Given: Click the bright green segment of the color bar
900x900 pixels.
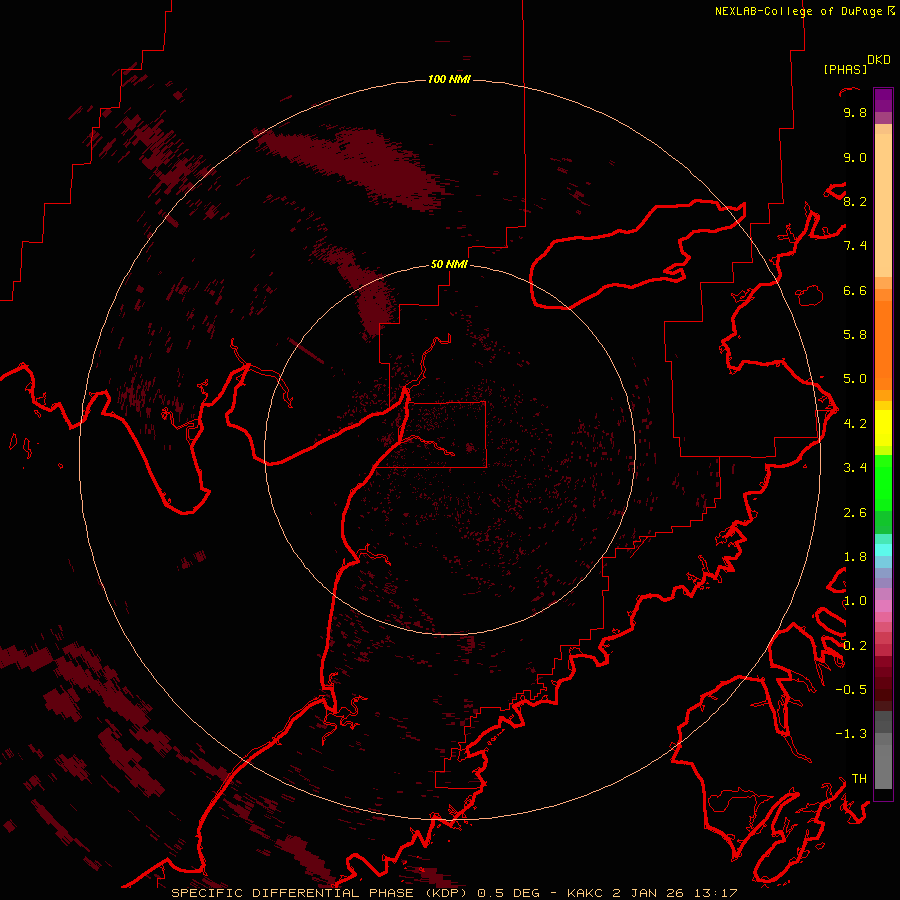Looking at the screenshot, I should point(883,483).
